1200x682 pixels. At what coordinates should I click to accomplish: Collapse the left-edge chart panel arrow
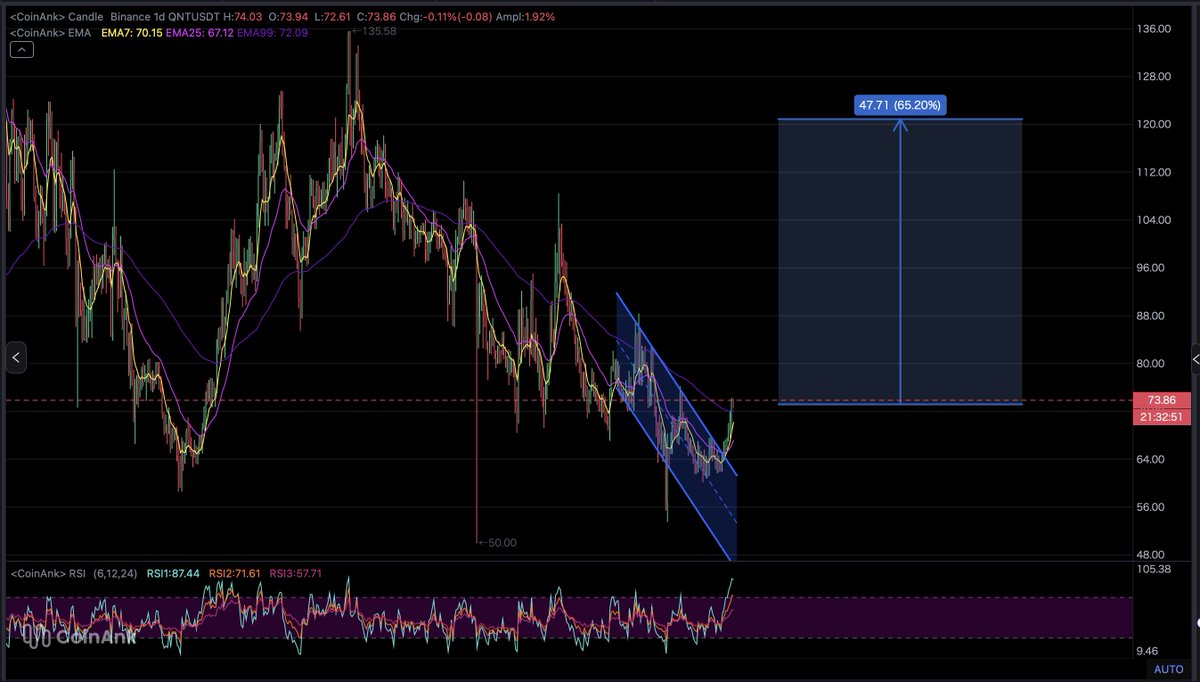click(x=16, y=357)
